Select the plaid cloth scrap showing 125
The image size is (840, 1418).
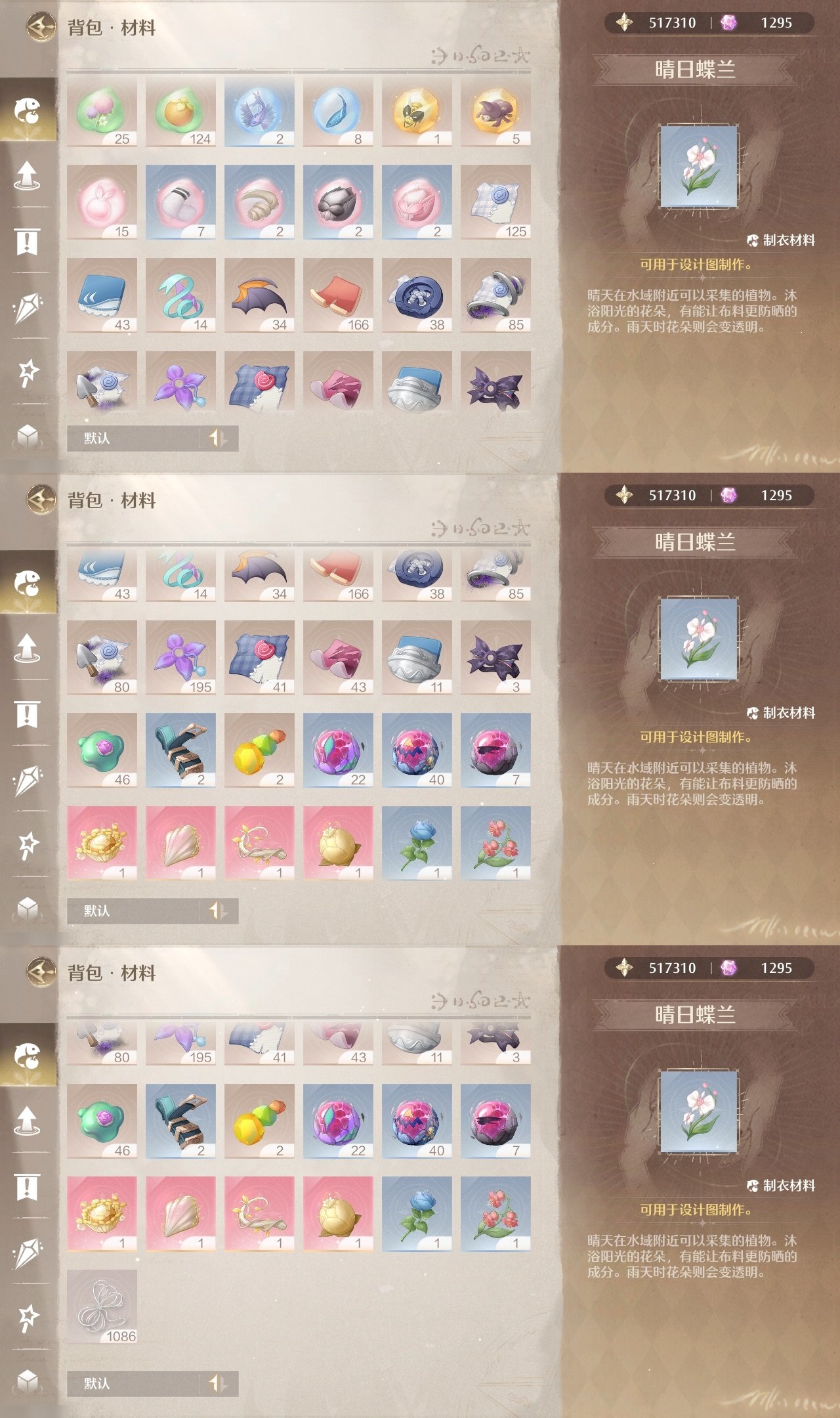(495, 202)
